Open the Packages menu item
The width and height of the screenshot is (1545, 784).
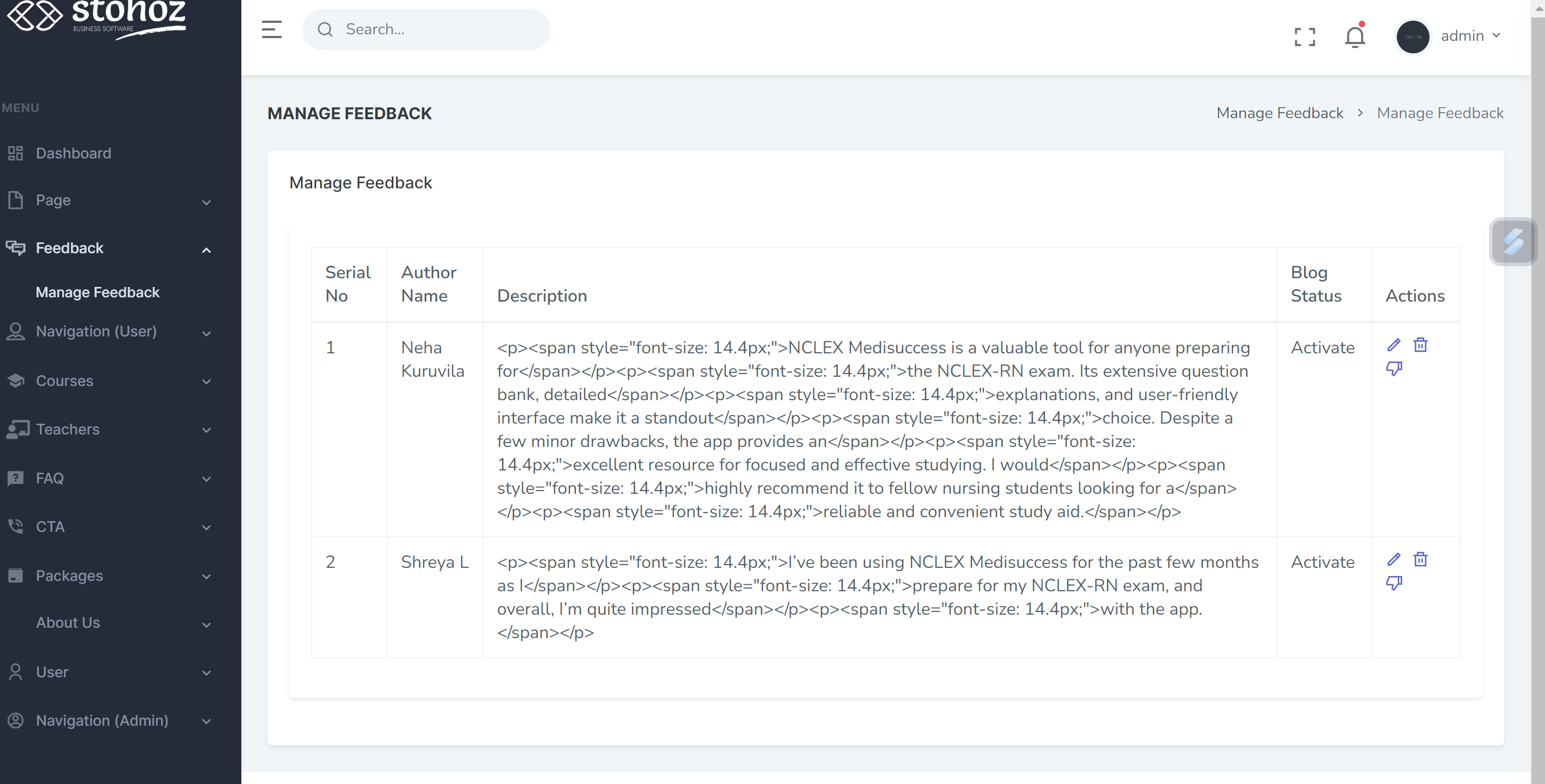tap(69, 576)
